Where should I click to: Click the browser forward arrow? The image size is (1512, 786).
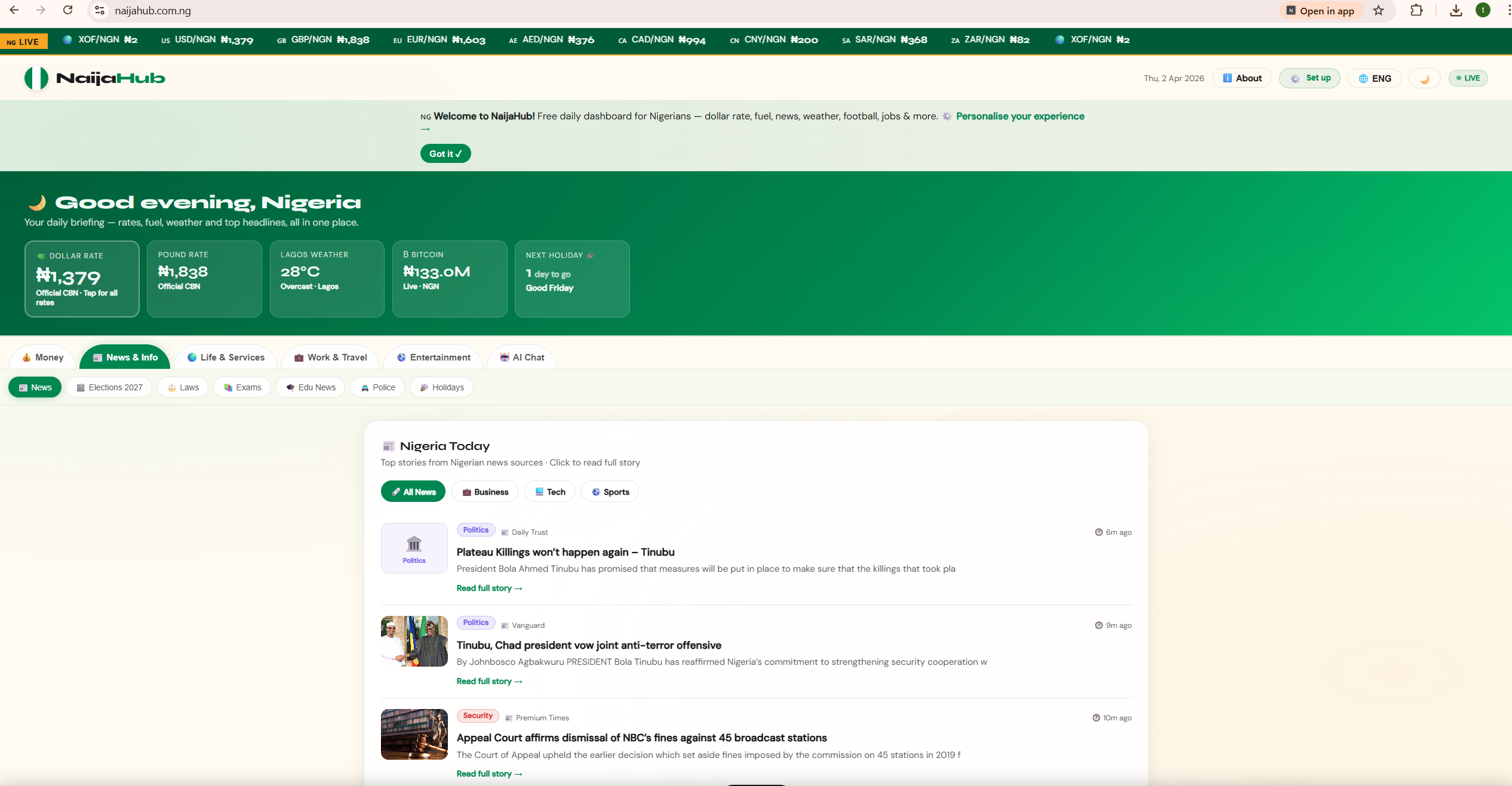41,10
